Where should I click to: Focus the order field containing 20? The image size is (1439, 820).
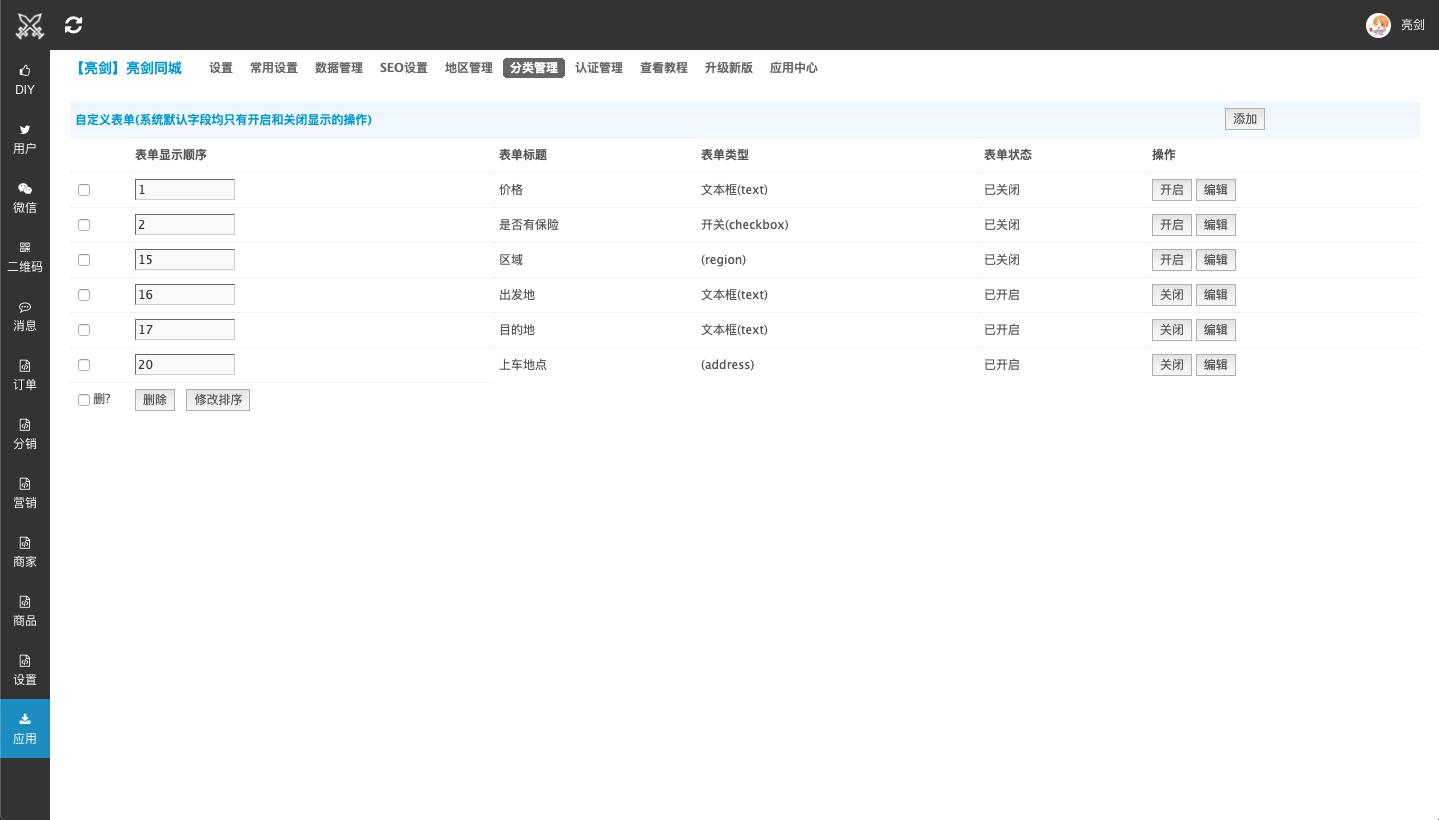(x=185, y=365)
